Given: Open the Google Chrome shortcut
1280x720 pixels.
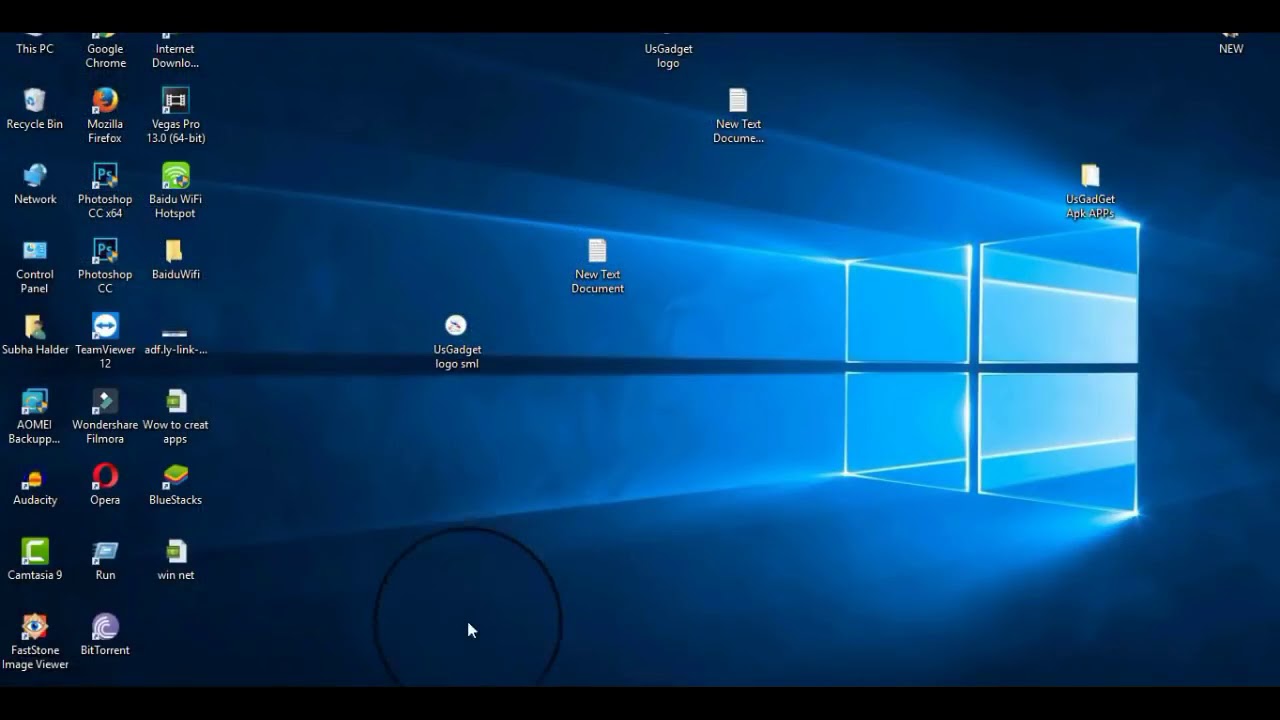Looking at the screenshot, I should (x=105, y=51).
